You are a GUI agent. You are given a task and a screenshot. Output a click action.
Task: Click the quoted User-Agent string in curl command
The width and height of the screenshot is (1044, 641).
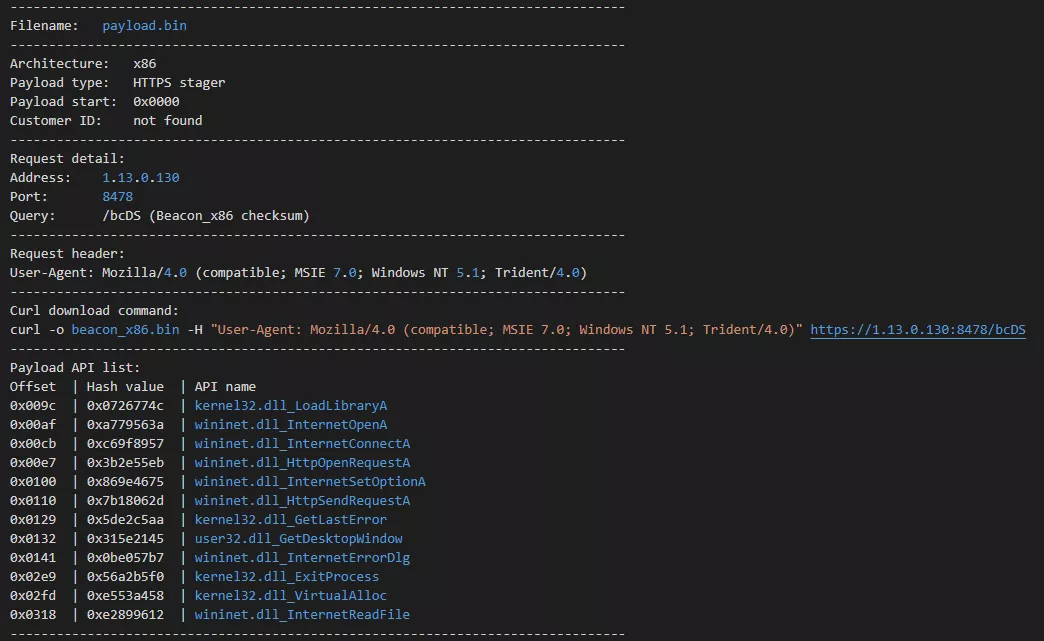point(506,329)
